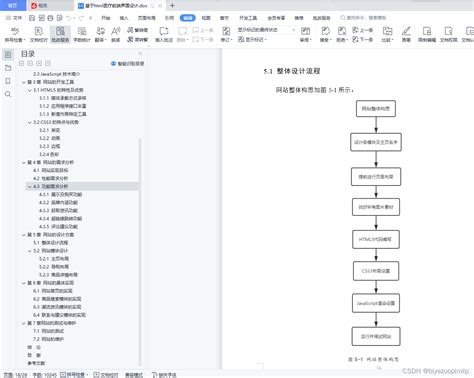Collapse the Chapter 4 outline node
The width and height of the screenshot is (474, 378).
point(24,162)
